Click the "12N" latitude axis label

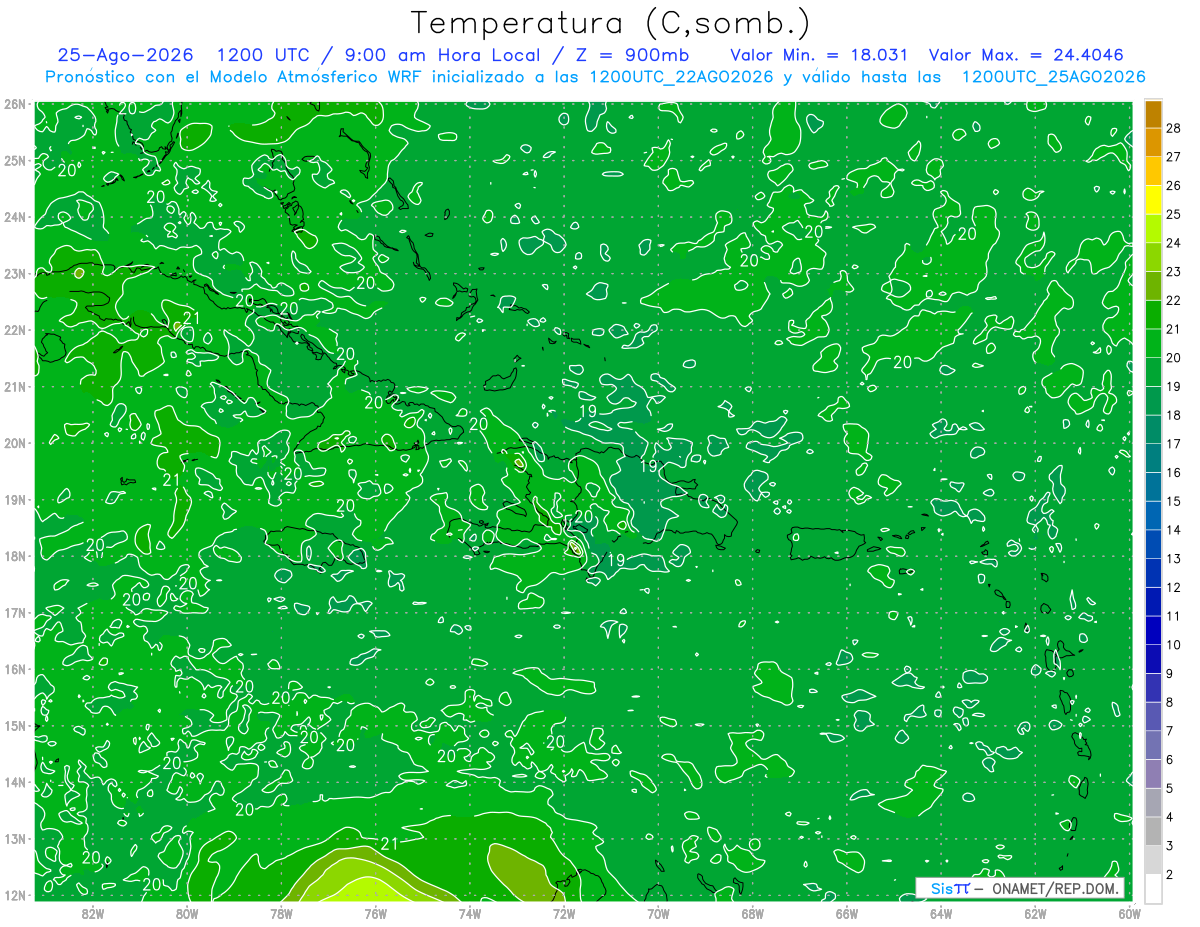click(14, 895)
